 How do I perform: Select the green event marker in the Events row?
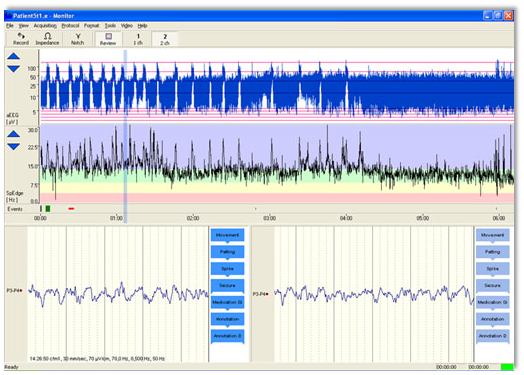[x=48, y=209]
